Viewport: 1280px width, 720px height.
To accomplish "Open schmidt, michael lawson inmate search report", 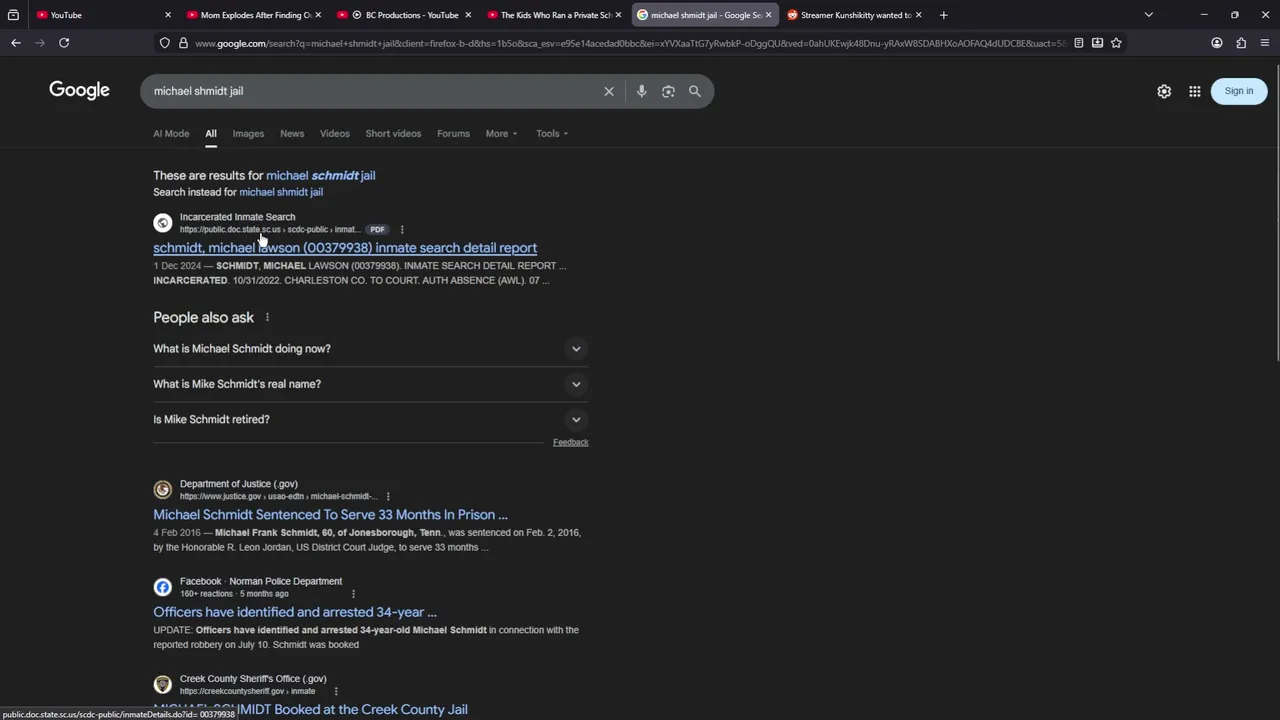I will (x=345, y=248).
